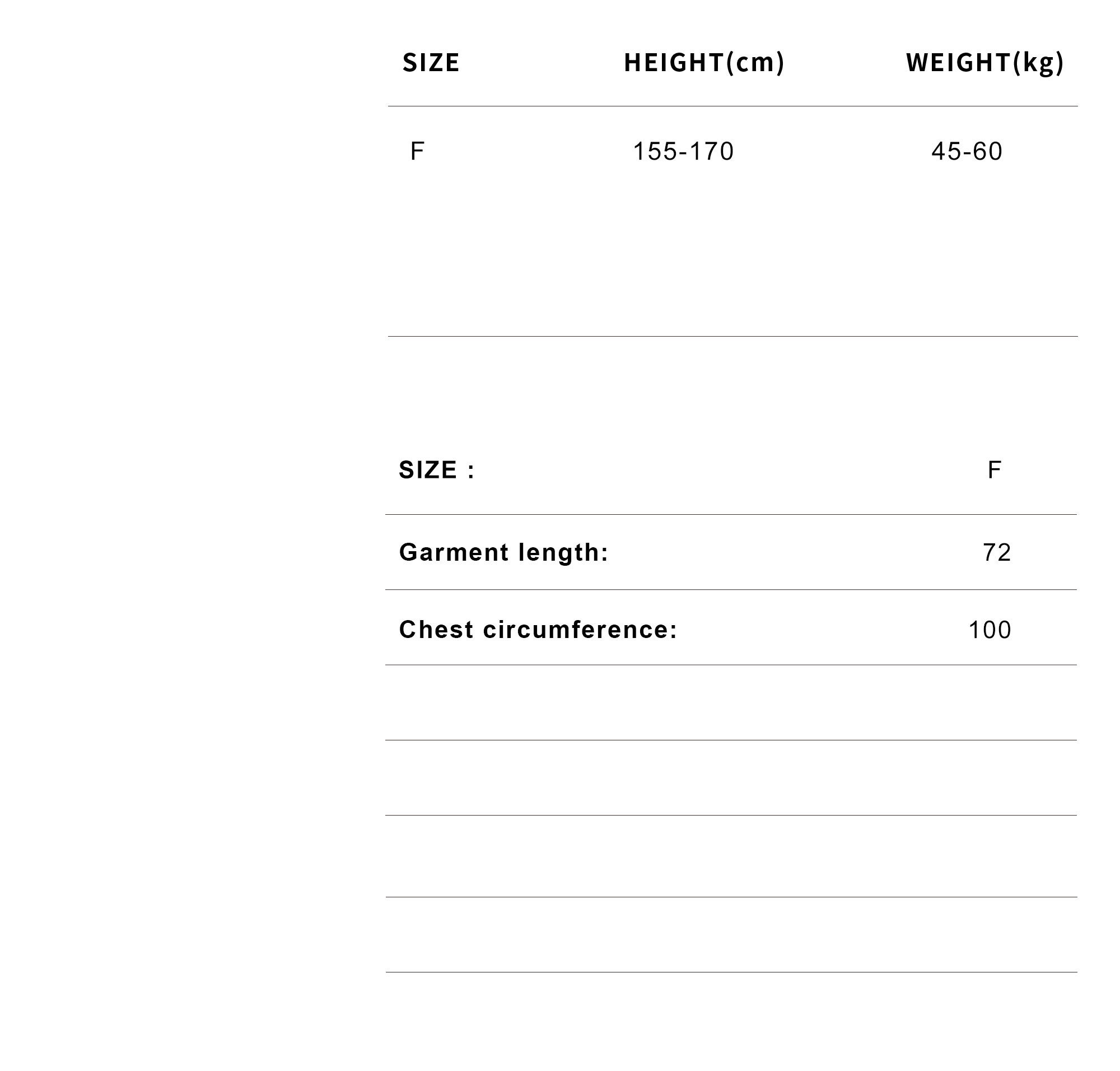
Task: Click divider line beneath the HEIGHT(cm) header
Action: click(x=704, y=106)
